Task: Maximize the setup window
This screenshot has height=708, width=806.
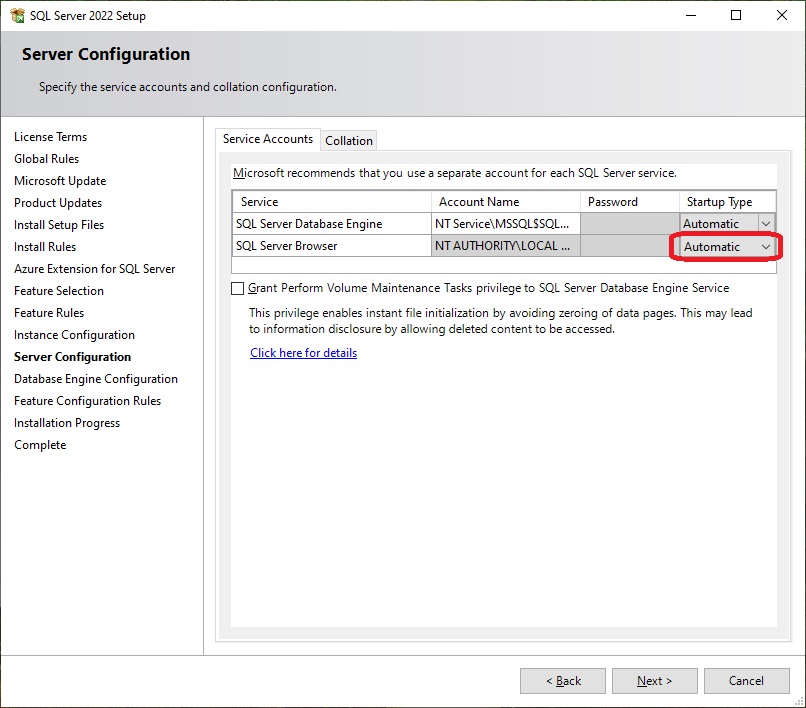Action: point(736,15)
